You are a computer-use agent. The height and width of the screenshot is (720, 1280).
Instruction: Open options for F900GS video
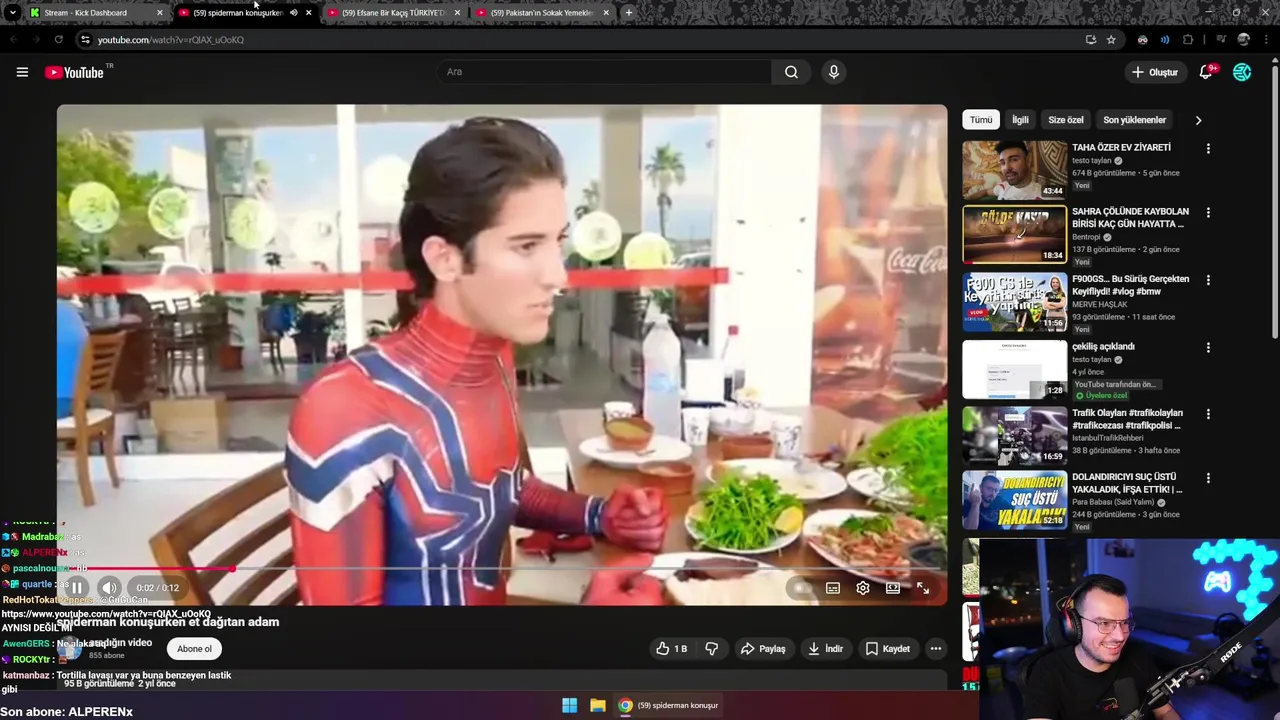tap(1208, 280)
